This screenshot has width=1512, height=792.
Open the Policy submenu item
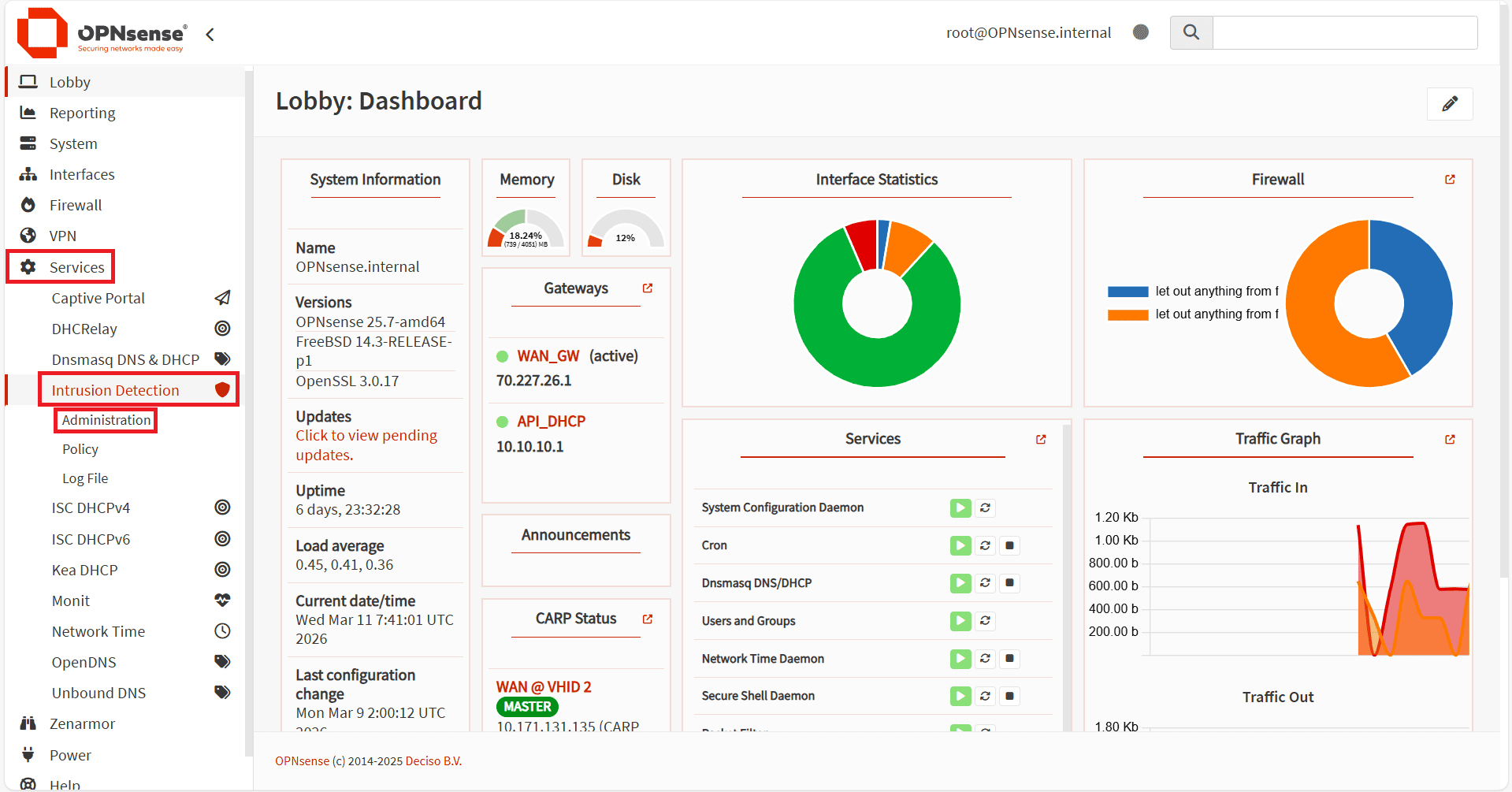click(80, 449)
